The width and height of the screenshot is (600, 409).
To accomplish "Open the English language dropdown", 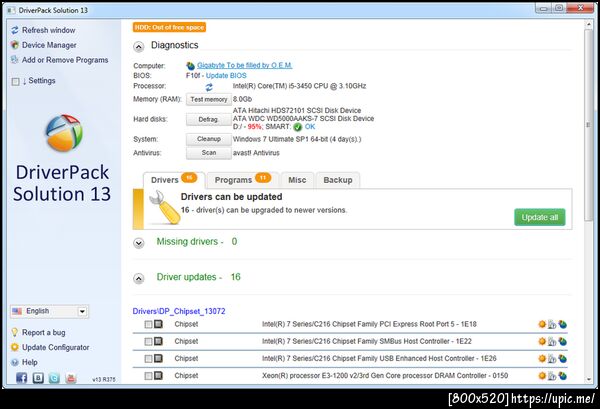I will point(49,311).
